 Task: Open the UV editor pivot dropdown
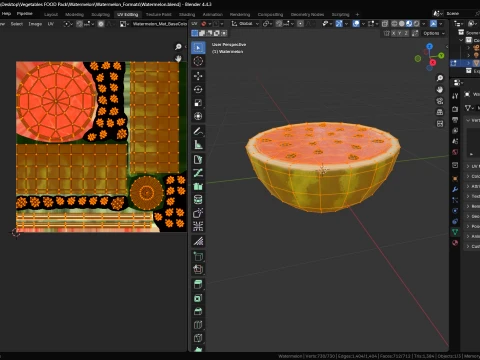tap(68, 24)
